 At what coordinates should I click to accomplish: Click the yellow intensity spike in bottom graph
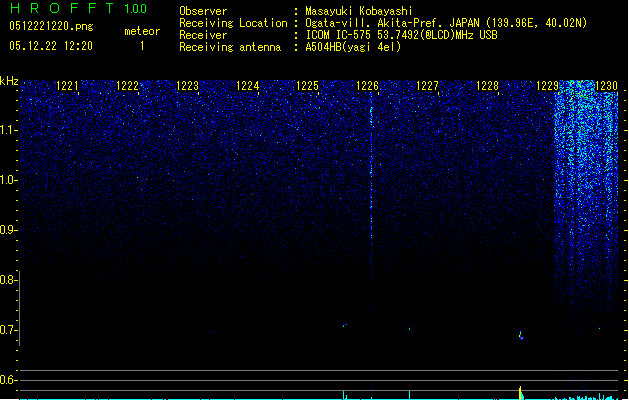[521, 393]
